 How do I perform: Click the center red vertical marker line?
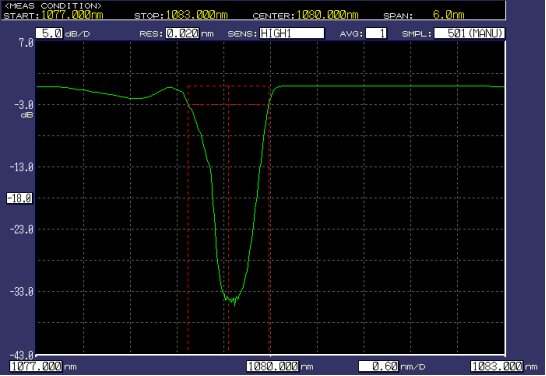(228, 219)
